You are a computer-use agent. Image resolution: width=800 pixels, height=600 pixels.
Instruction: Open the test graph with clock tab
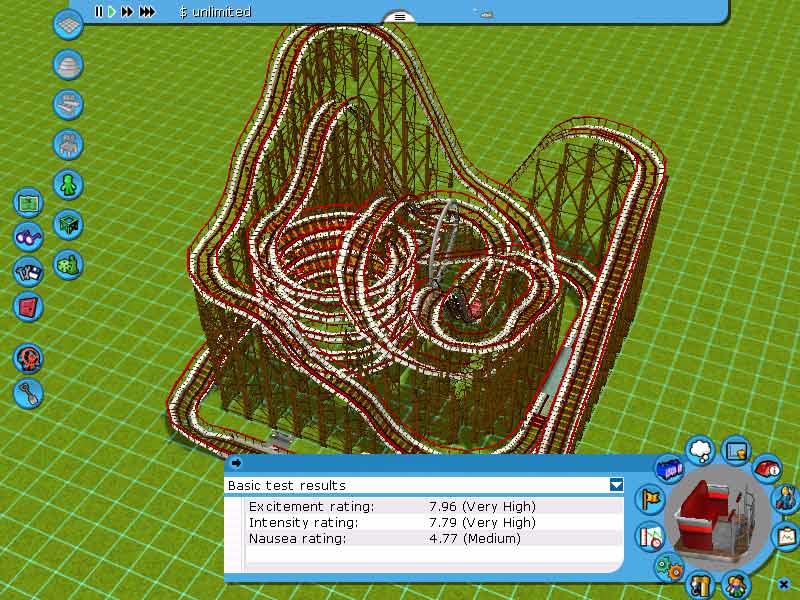(x=651, y=536)
